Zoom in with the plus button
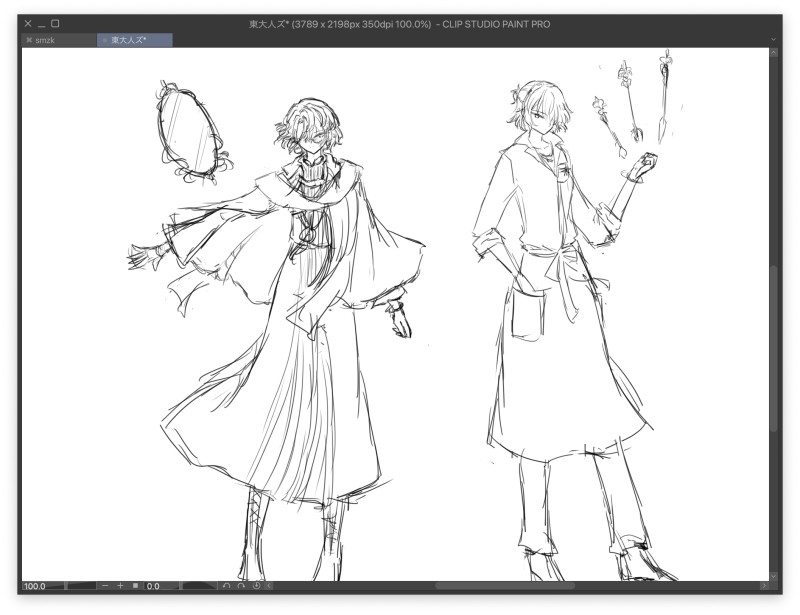This screenshot has width=800, height=615. point(120,586)
